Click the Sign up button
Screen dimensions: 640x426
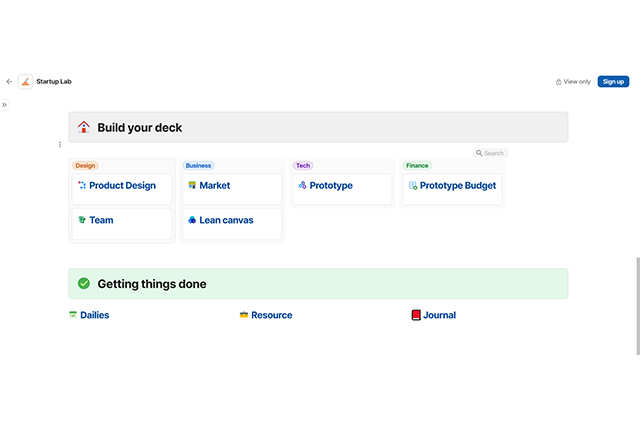tap(613, 82)
